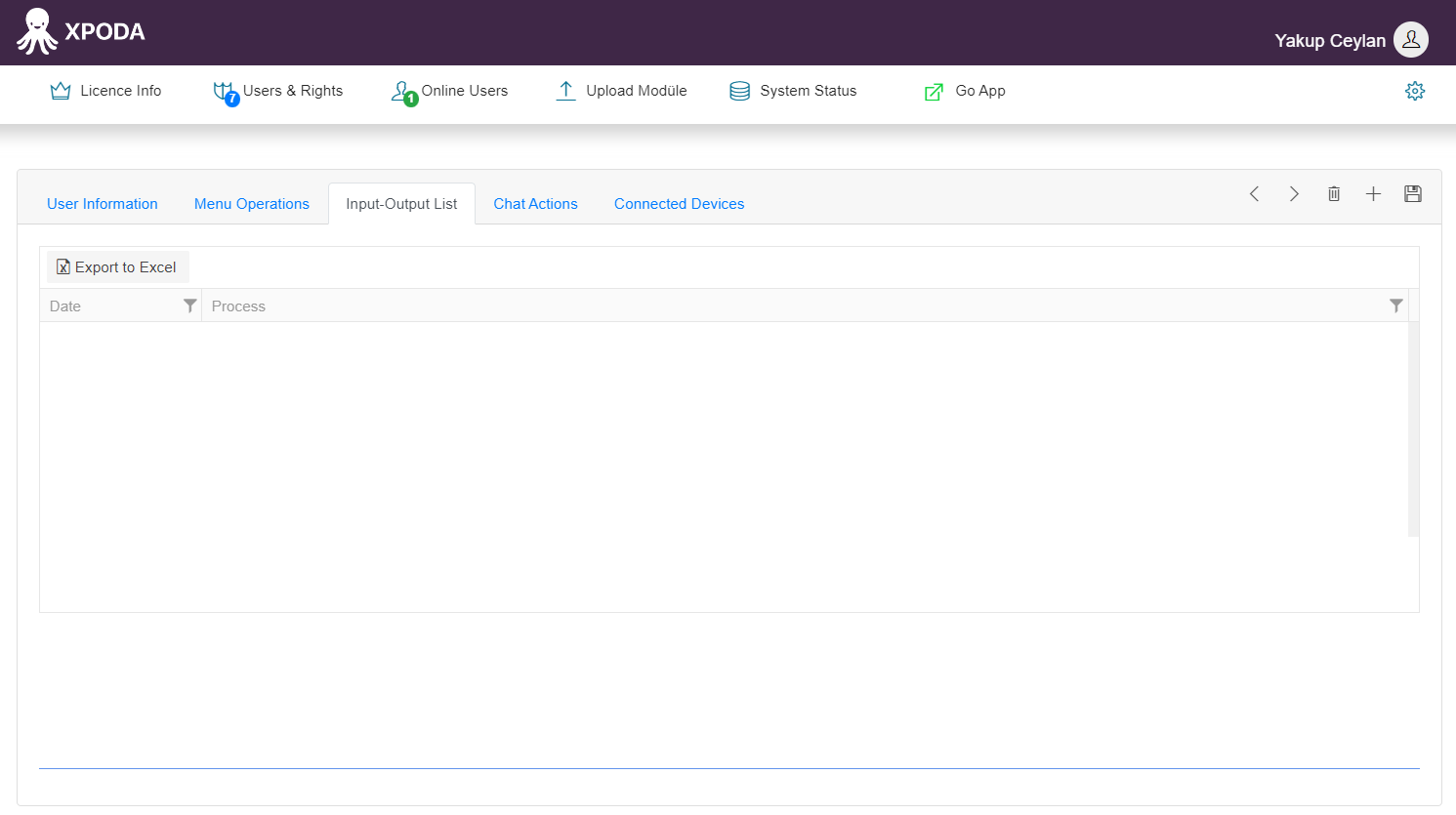Image resolution: width=1456 pixels, height=815 pixels.
Task: Click the System Status database icon
Action: pos(740,91)
